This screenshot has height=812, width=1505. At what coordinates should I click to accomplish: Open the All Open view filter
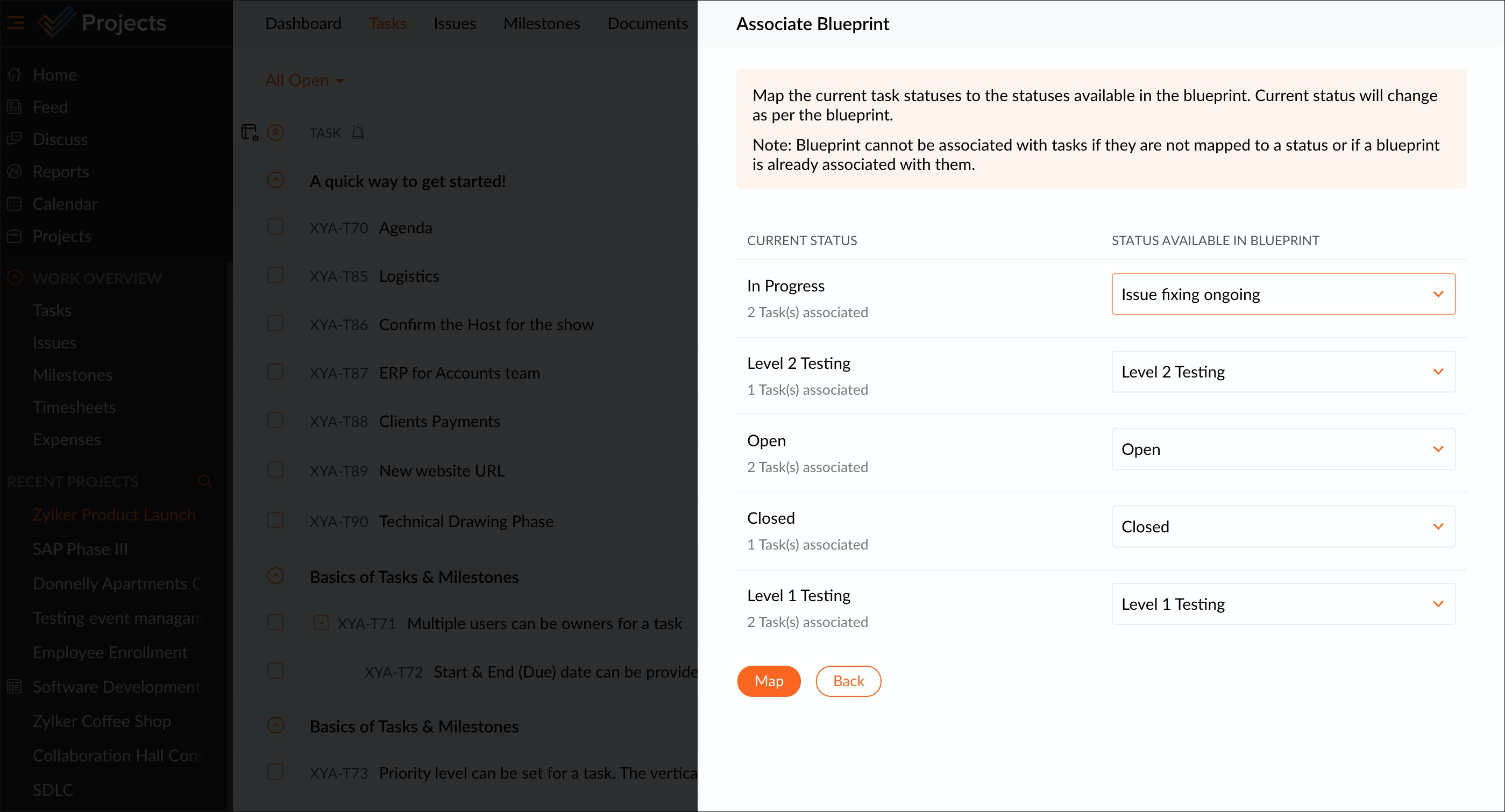[x=304, y=81]
